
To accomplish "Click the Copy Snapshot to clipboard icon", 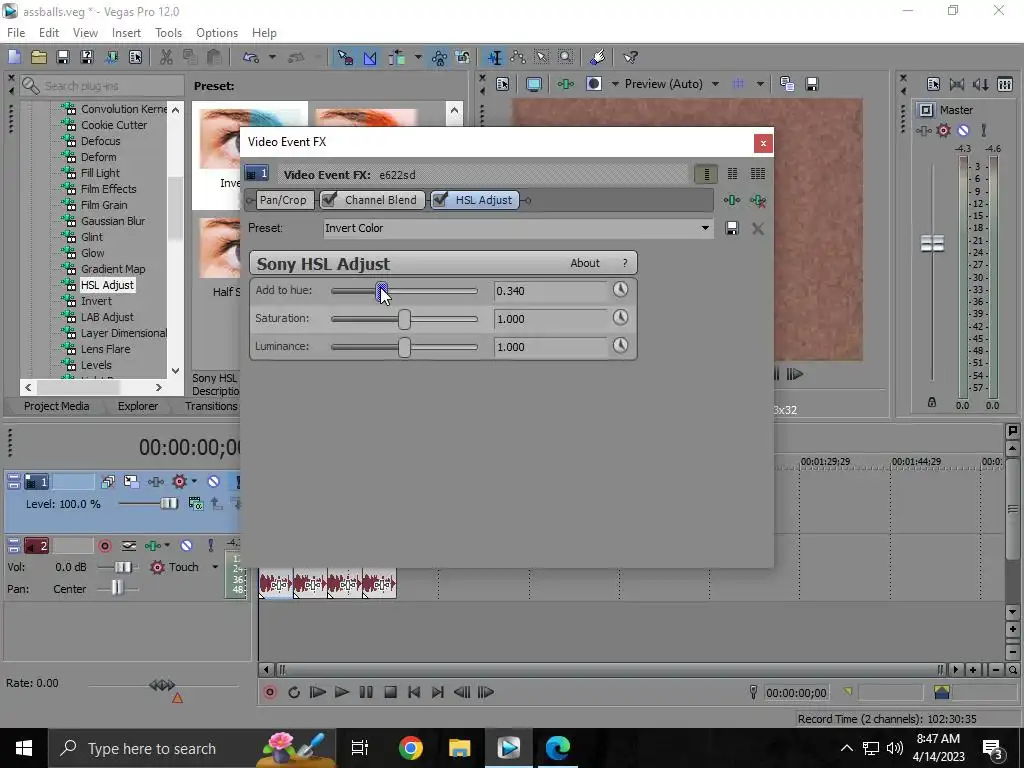I will pyautogui.click(x=787, y=84).
